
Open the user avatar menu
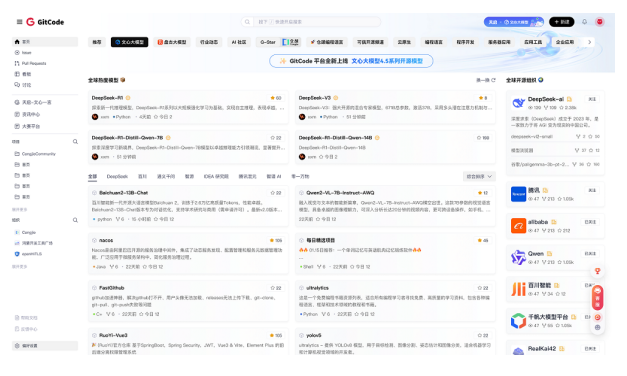click(599, 22)
